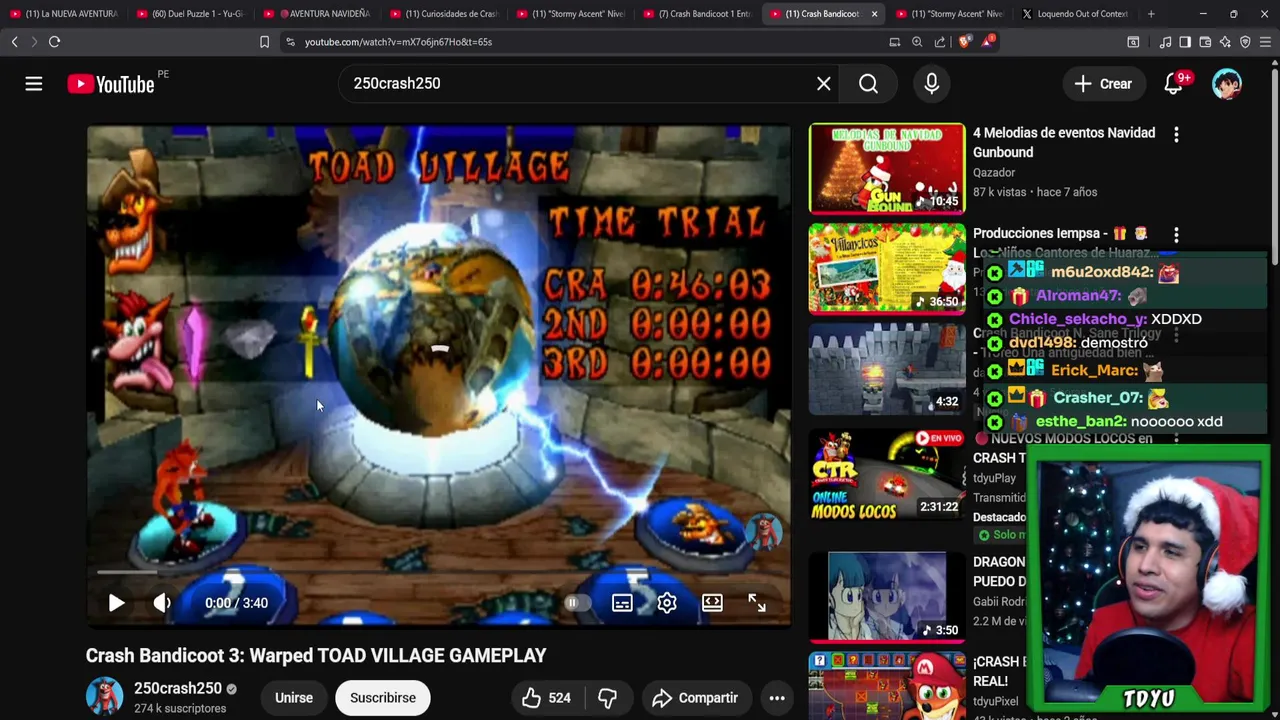Open the YouTube guide hamburger menu
Image resolution: width=1280 pixels, height=720 pixels.
click(34, 84)
